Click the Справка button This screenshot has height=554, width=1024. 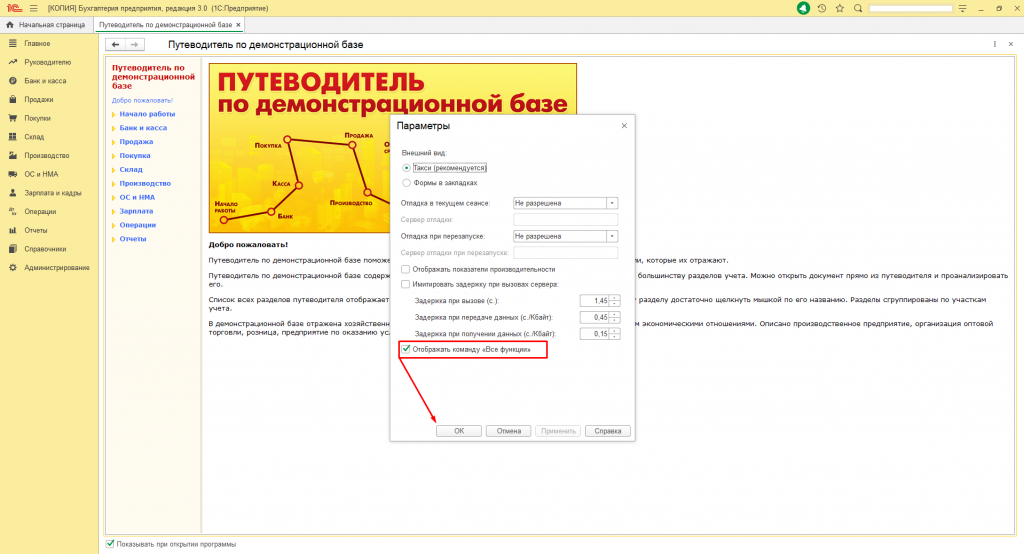(x=608, y=431)
